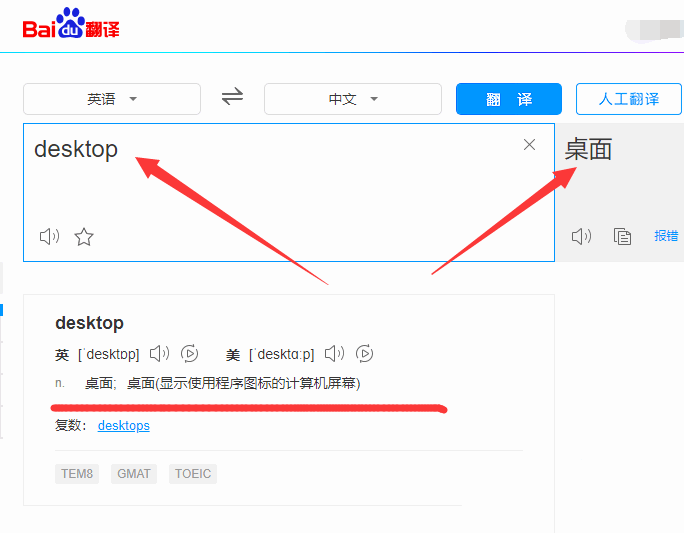The height and width of the screenshot is (533, 684).
Task: Clear the input text with the X
Action: click(x=529, y=144)
